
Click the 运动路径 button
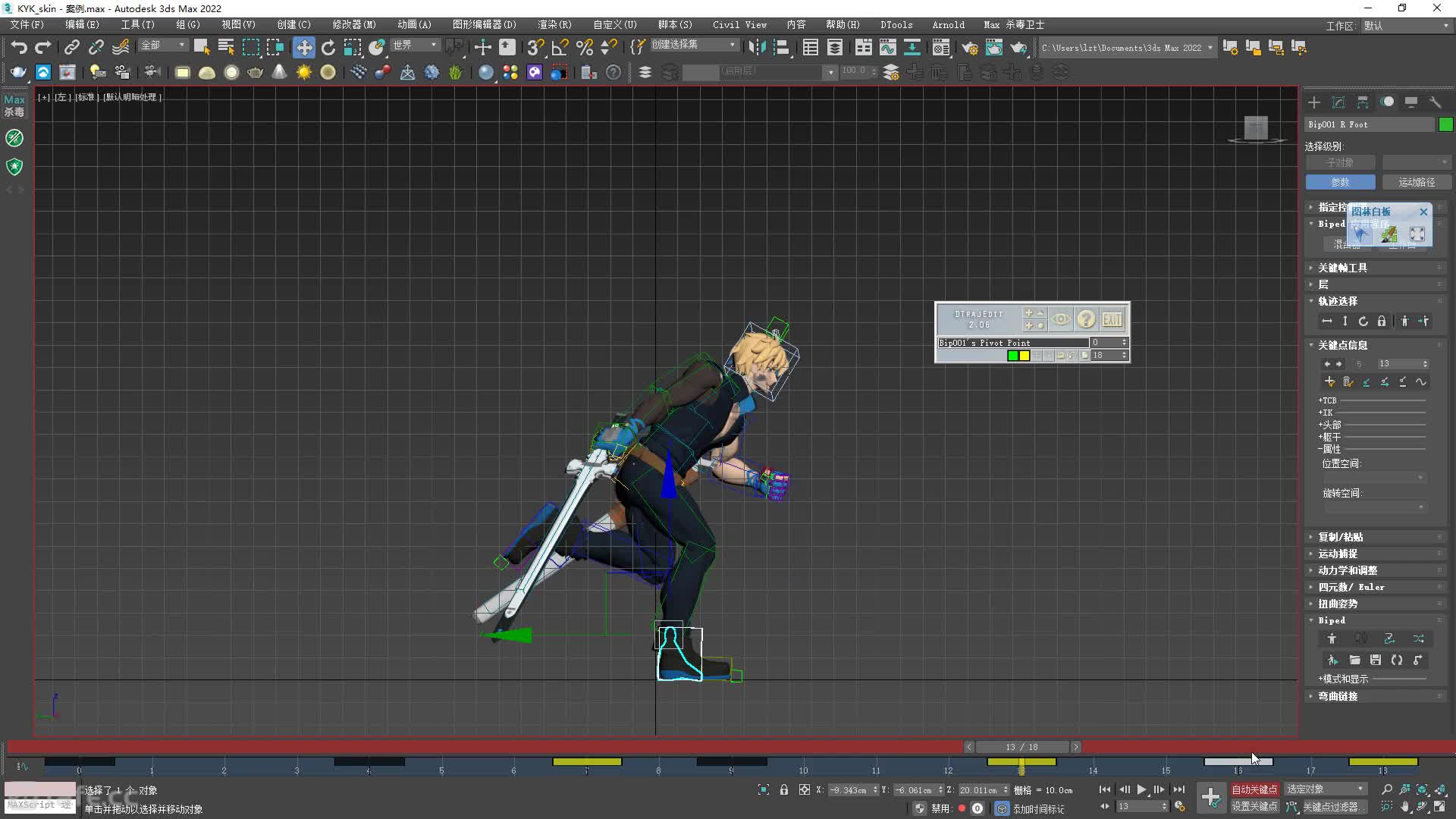pyautogui.click(x=1416, y=182)
